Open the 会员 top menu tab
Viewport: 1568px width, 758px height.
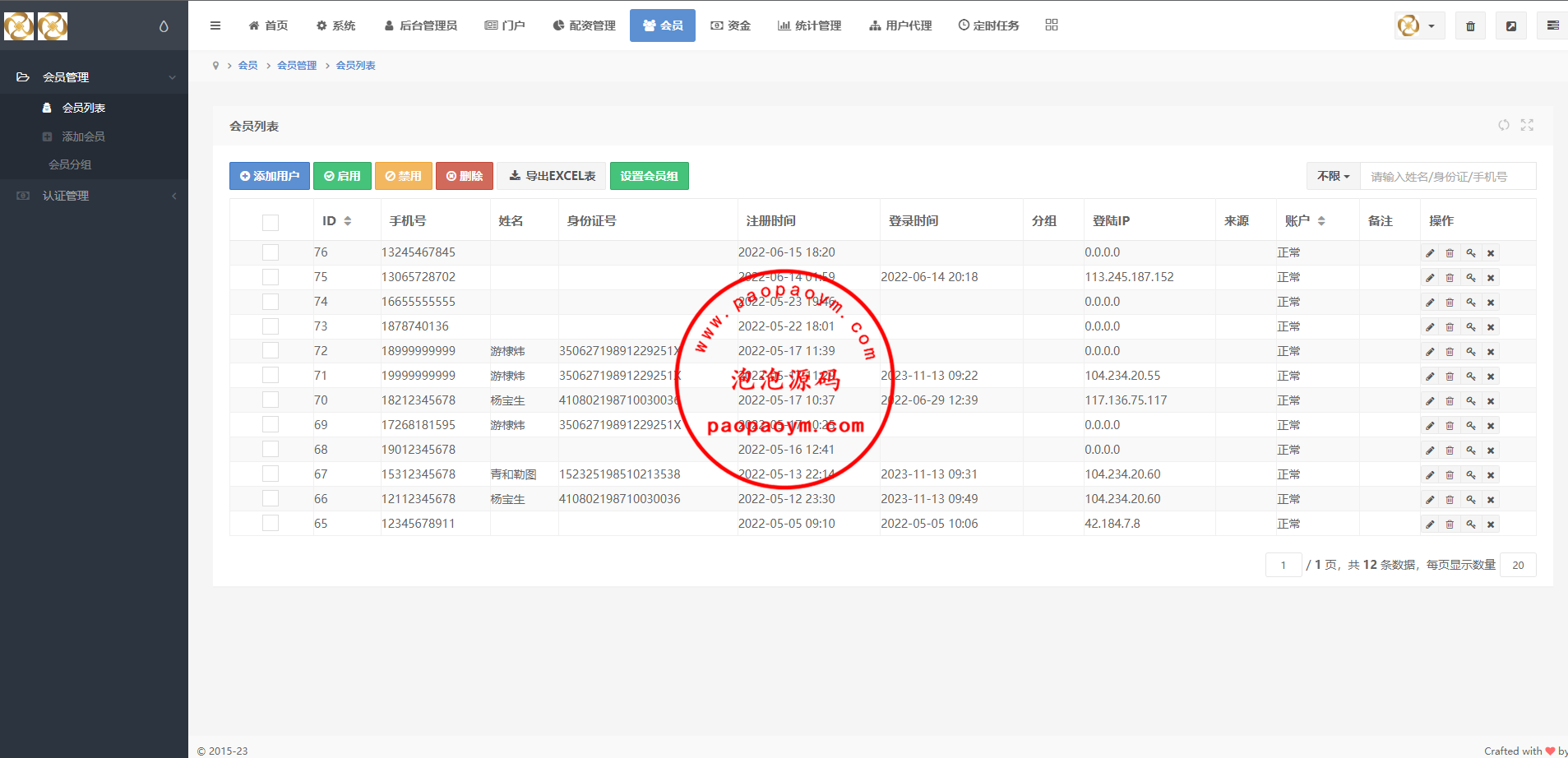pos(663,25)
